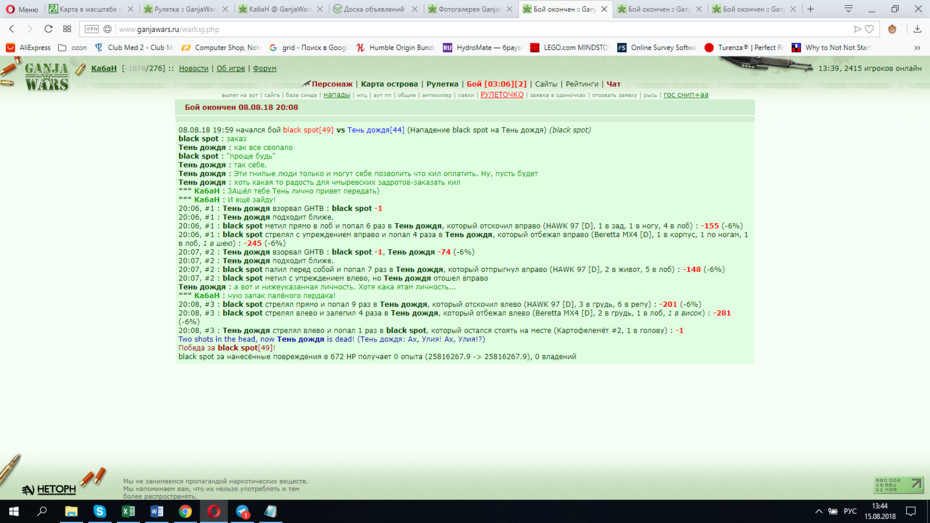The width and height of the screenshot is (930, 523).
Task: Close the Карта в масштабе tab
Action: click(x=130, y=9)
